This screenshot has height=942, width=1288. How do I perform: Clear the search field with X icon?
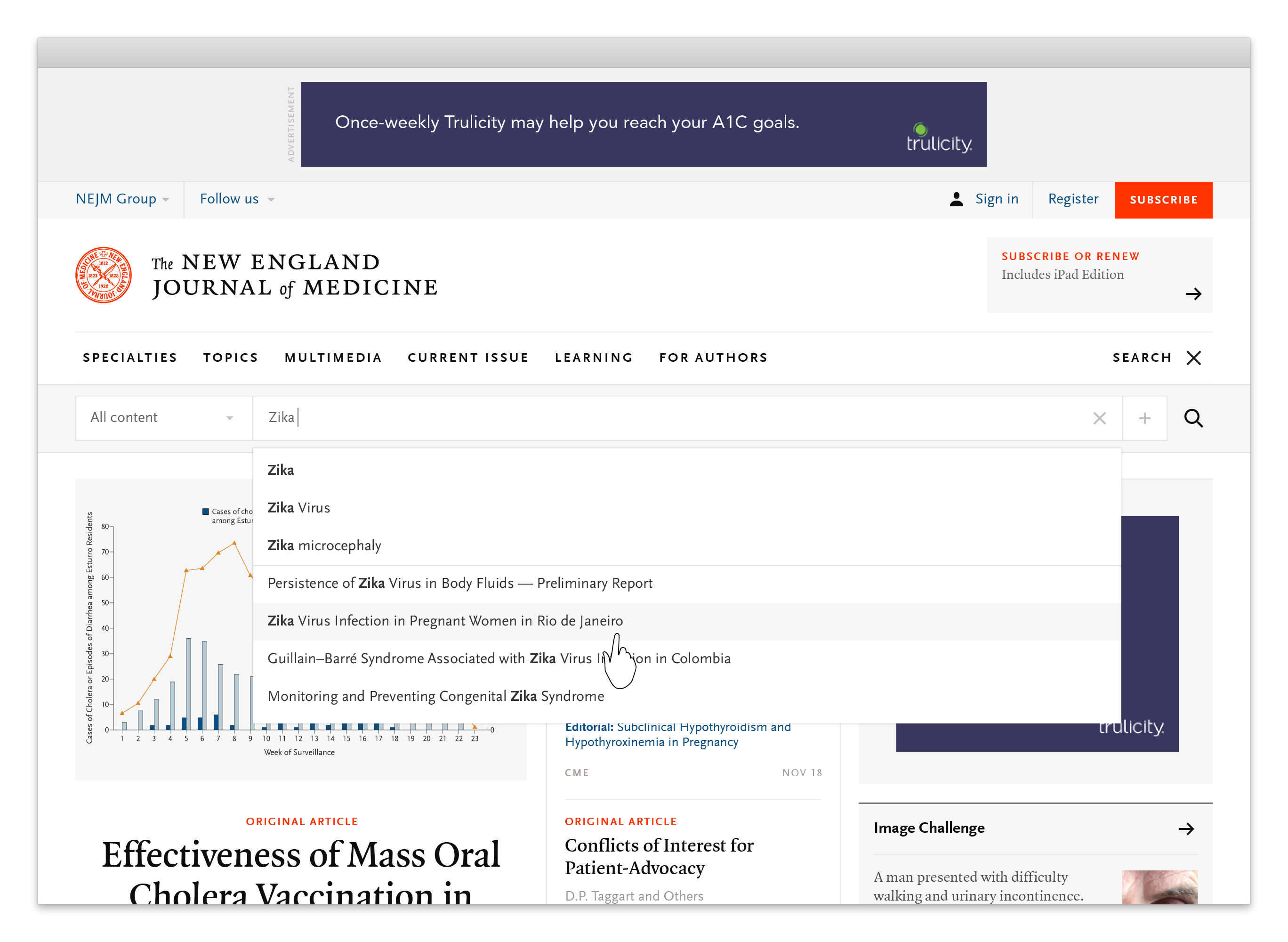[1099, 418]
